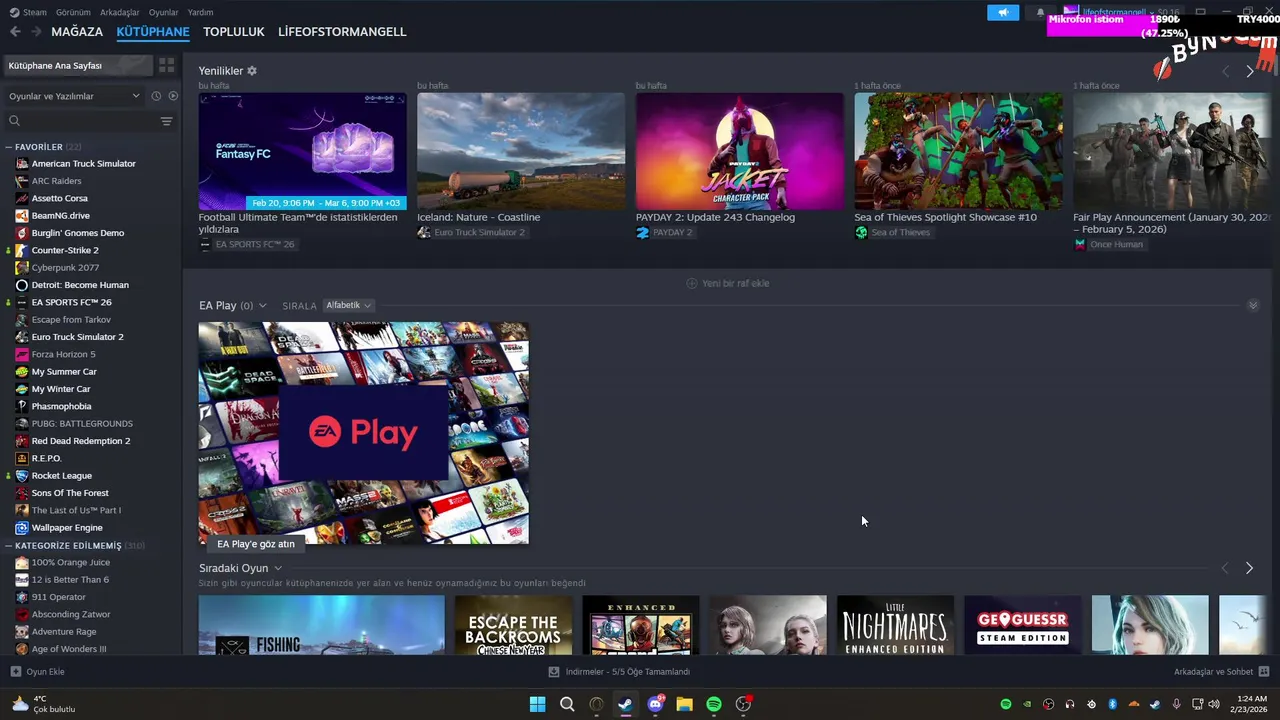Open the Sıradaki Oyun shelf dropdown

[x=278, y=568]
